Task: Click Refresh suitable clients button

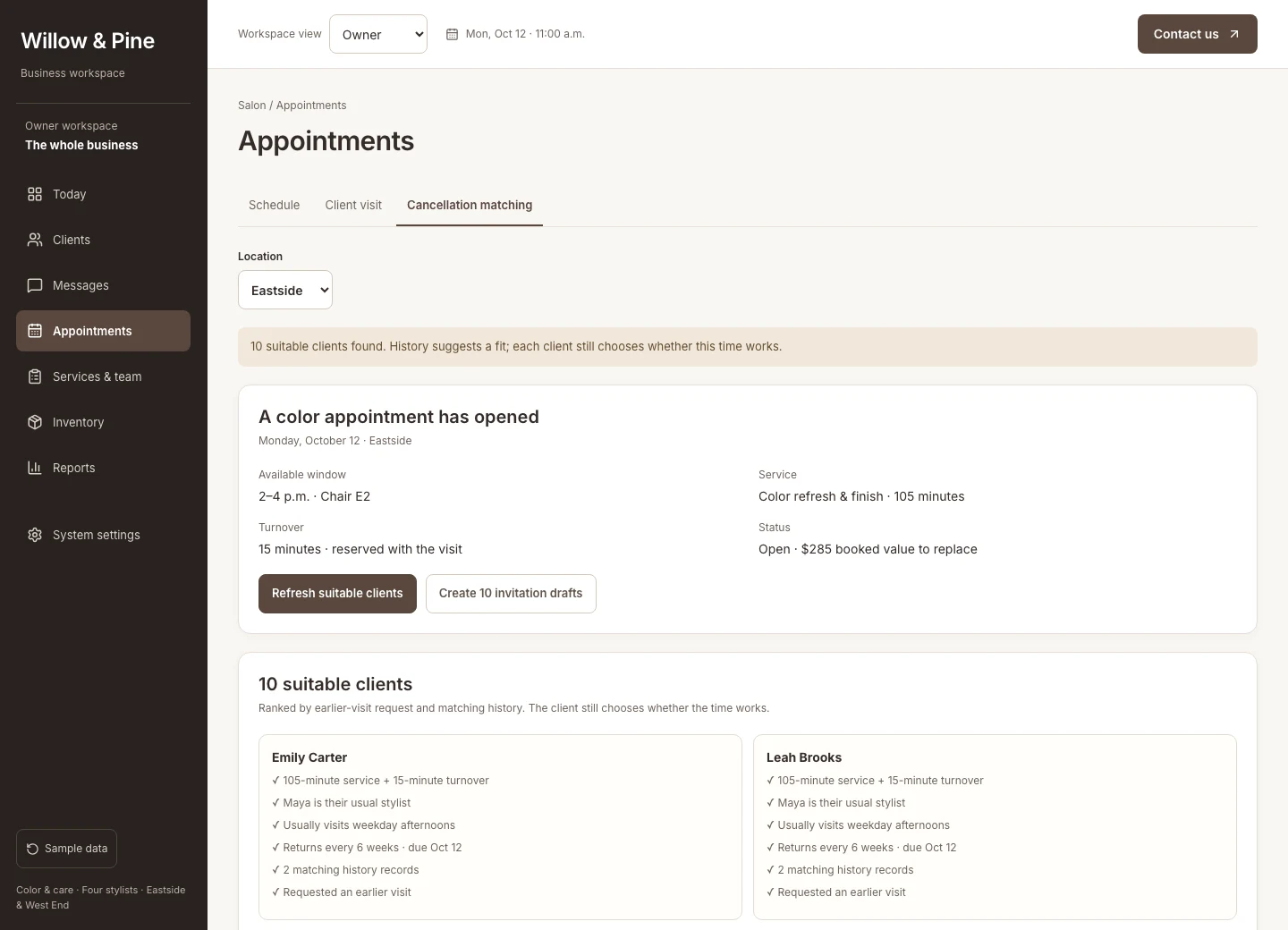Action: (337, 594)
